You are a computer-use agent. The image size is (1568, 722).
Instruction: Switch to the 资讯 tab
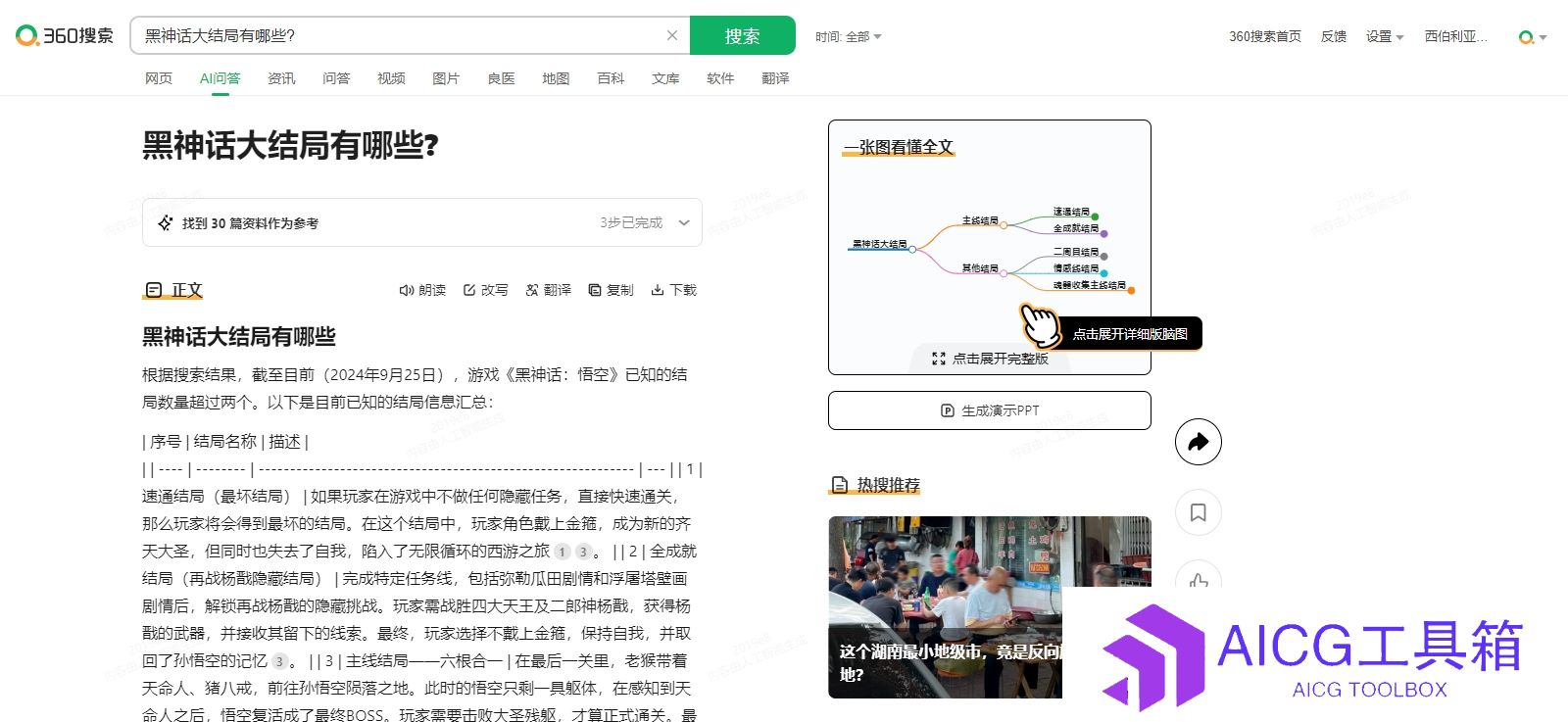tap(281, 78)
